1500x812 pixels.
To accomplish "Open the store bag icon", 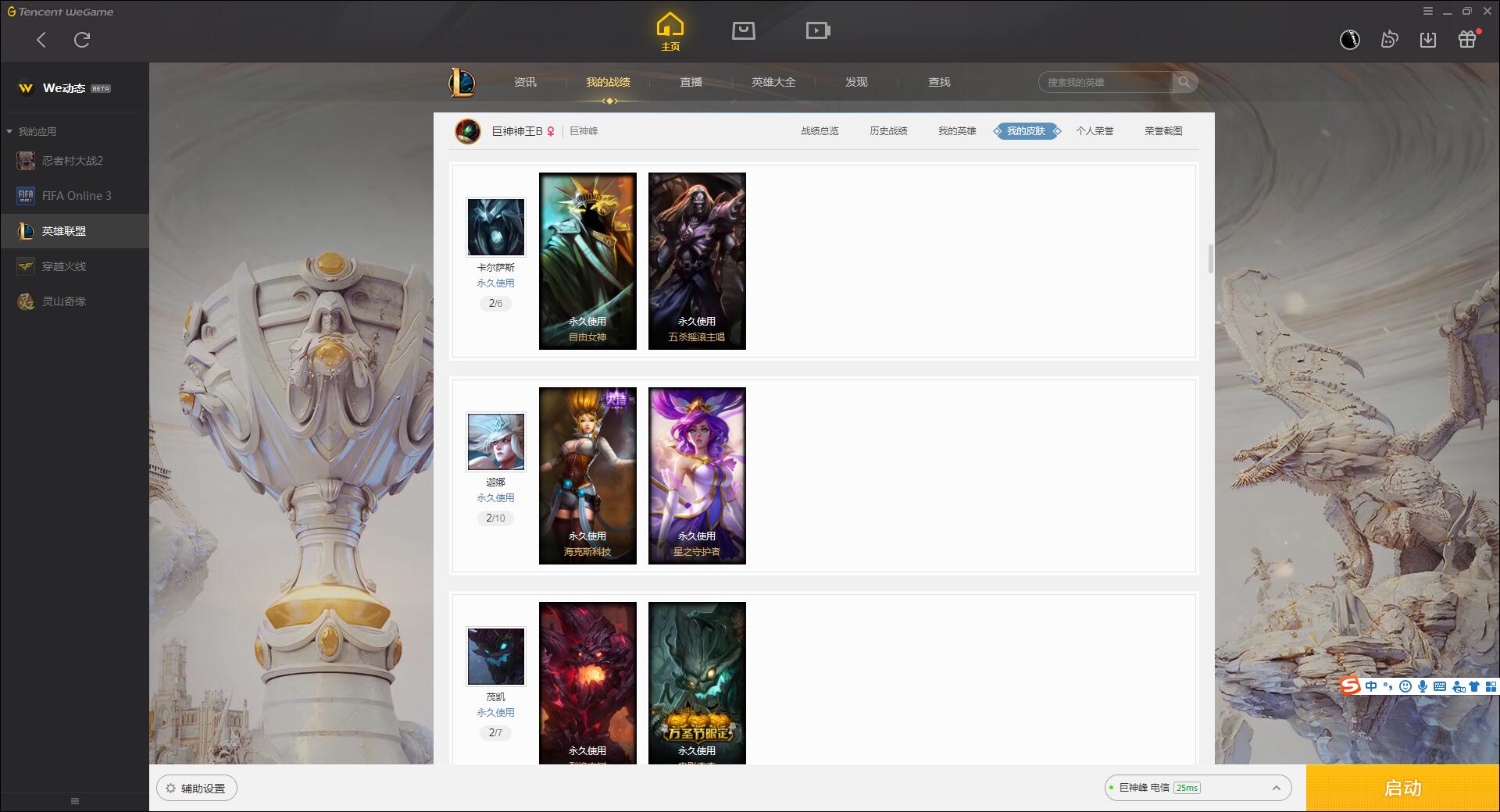I will click(x=743, y=30).
